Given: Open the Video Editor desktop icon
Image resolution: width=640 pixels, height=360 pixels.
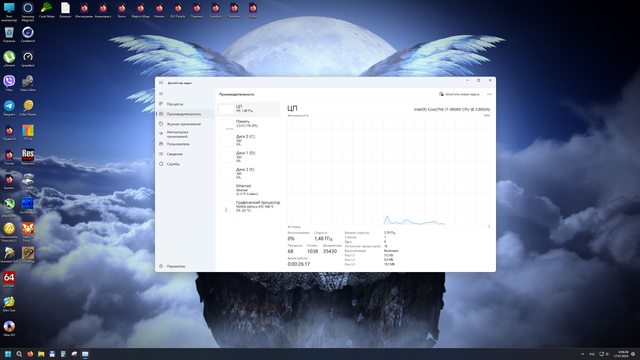Looking at the screenshot, I should (x=28, y=83).
